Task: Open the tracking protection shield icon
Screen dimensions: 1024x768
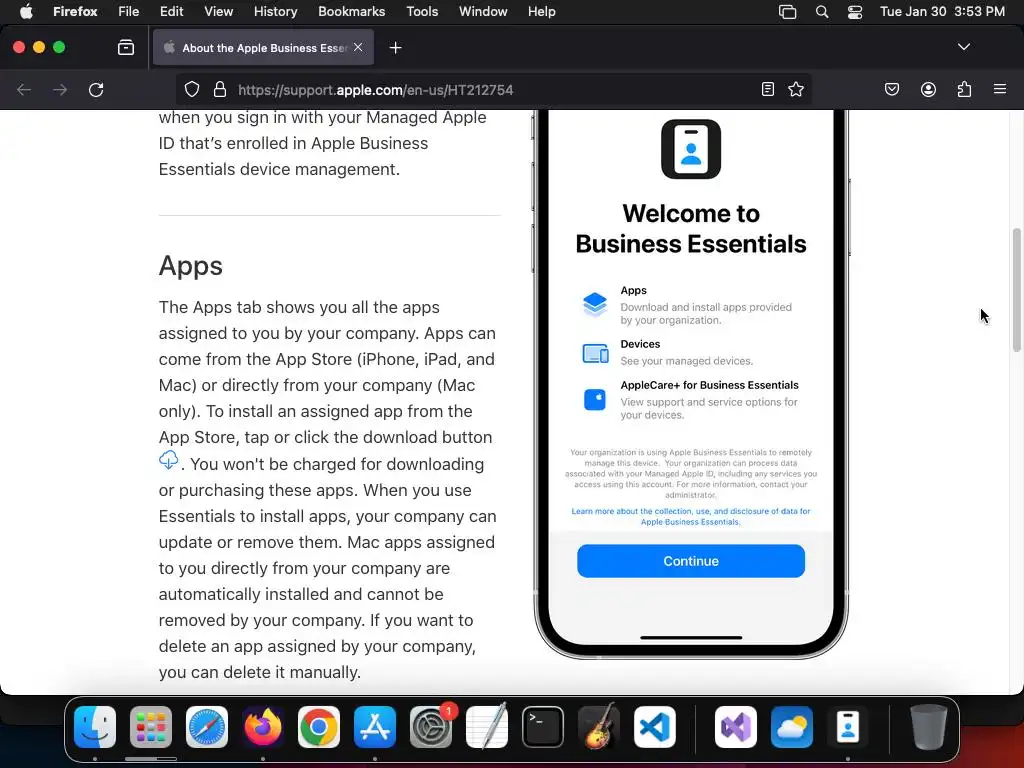Action: pyautogui.click(x=191, y=89)
